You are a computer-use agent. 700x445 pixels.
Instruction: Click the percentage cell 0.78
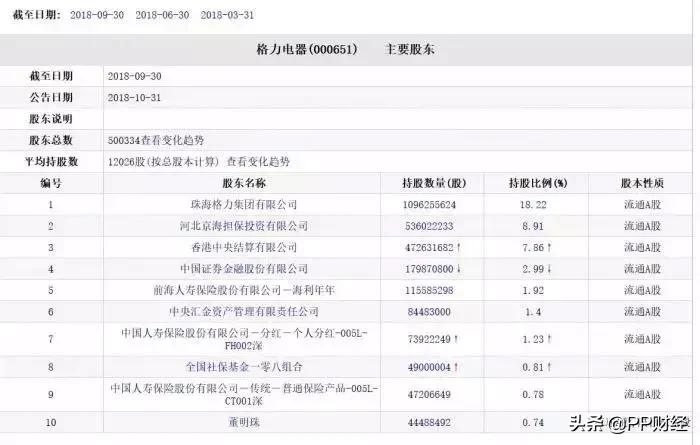533,395
